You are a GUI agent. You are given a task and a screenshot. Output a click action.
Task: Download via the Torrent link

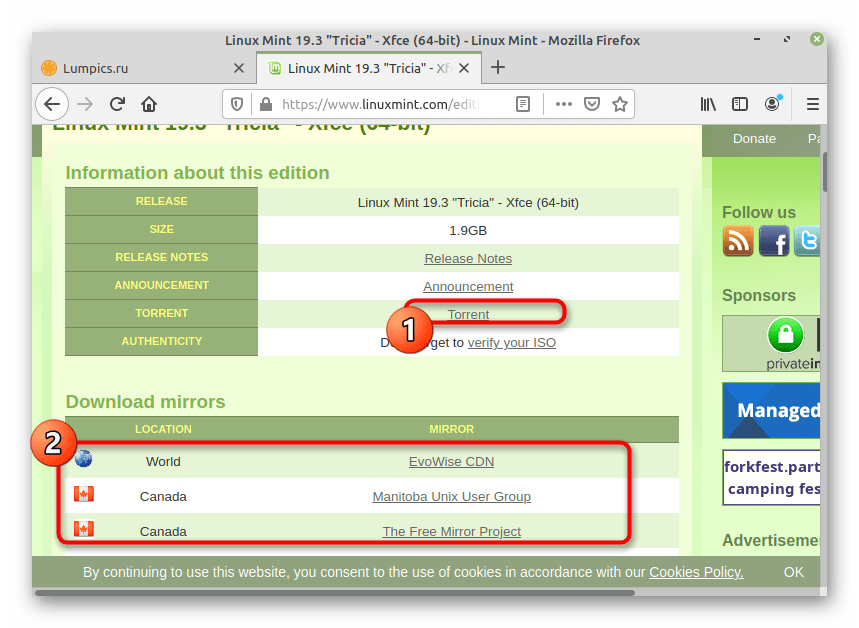[468, 315]
